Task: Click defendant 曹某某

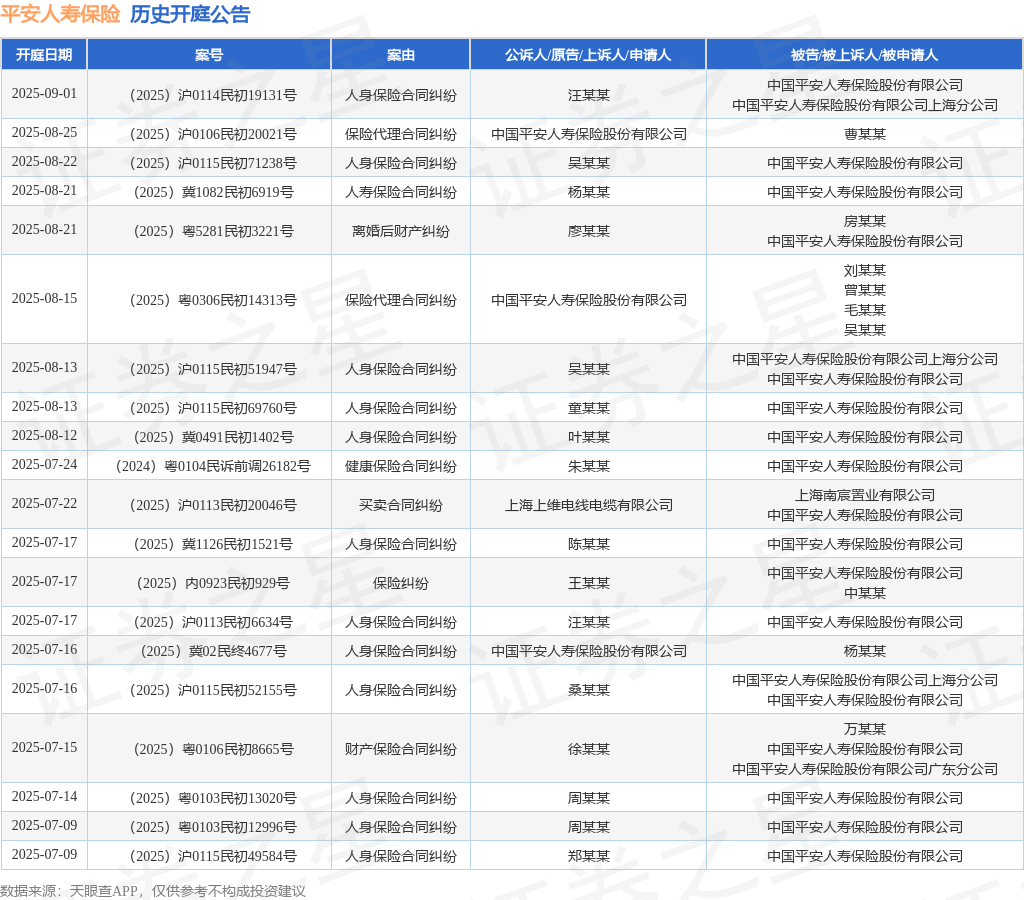Action: click(x=865, y=135)
